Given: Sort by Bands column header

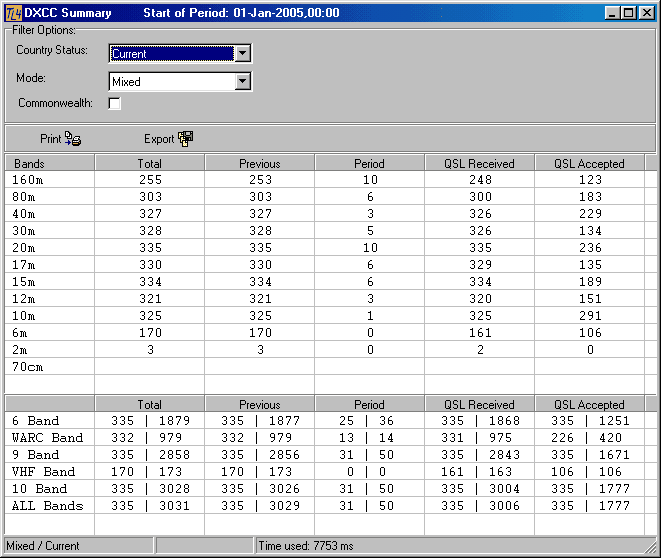Looking at the screenshot, I should (x=50, y=163).
